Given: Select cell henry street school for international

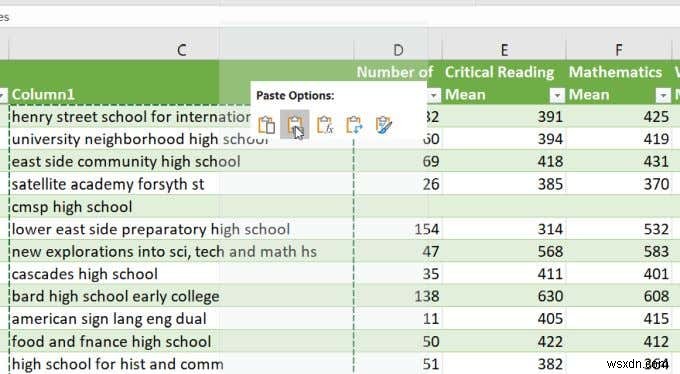Looking at the screenshot, I should [x=130, y=116].
